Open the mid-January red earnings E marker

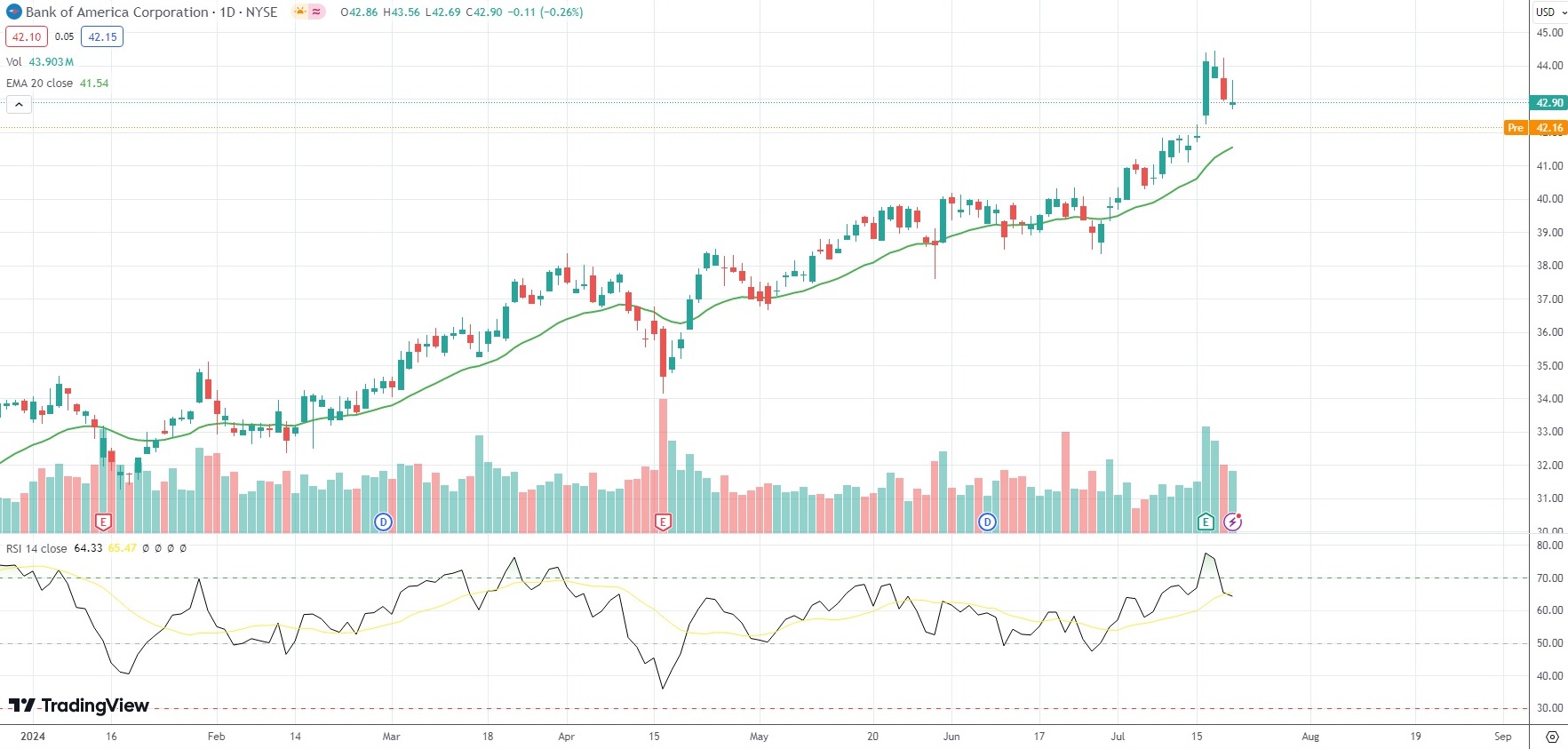pyautogui.click(x=103, y=522)
